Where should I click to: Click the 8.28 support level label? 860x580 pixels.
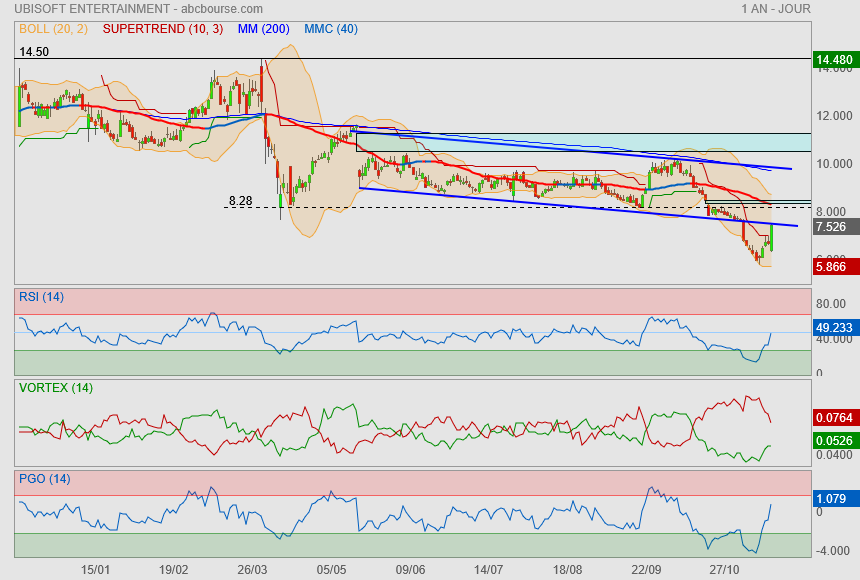click(x=240, y=201)
